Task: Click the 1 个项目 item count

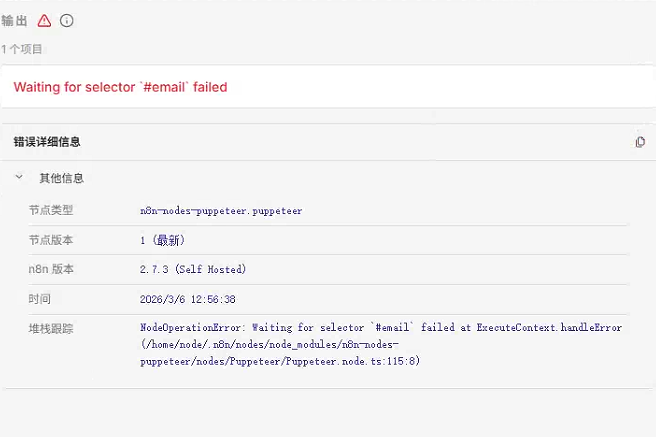Action: coord(22,48)
